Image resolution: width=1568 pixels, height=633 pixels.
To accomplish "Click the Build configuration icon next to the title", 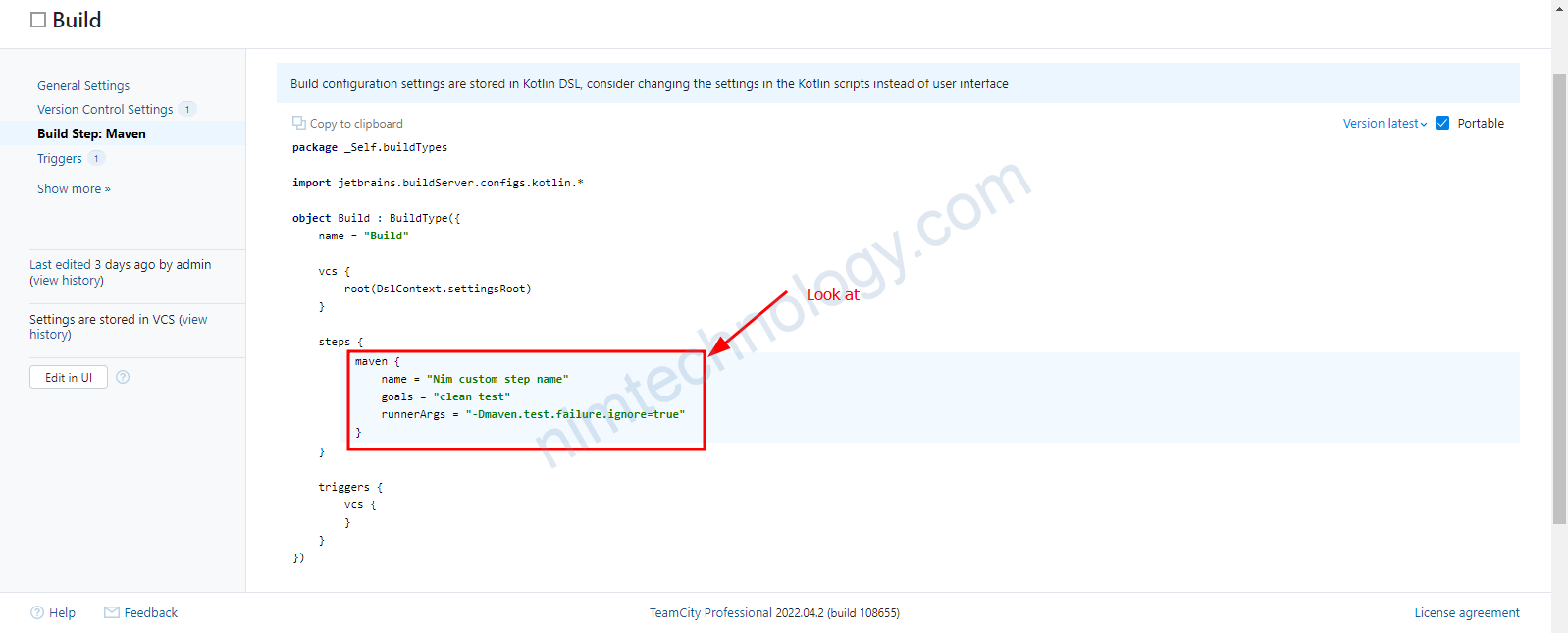I will [38, 20].
